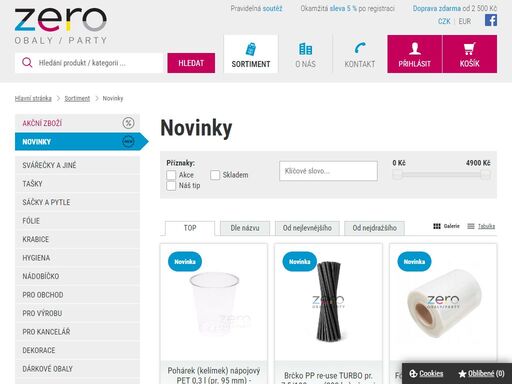The height and width of the screenshot is (384, 512).
Task: Go to Hlavní stránka breadcrumb
Action: click(33, 98)
